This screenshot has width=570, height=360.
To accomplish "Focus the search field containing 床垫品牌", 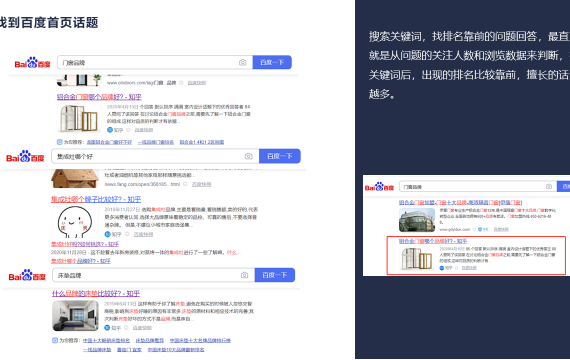I will point(153,275).
